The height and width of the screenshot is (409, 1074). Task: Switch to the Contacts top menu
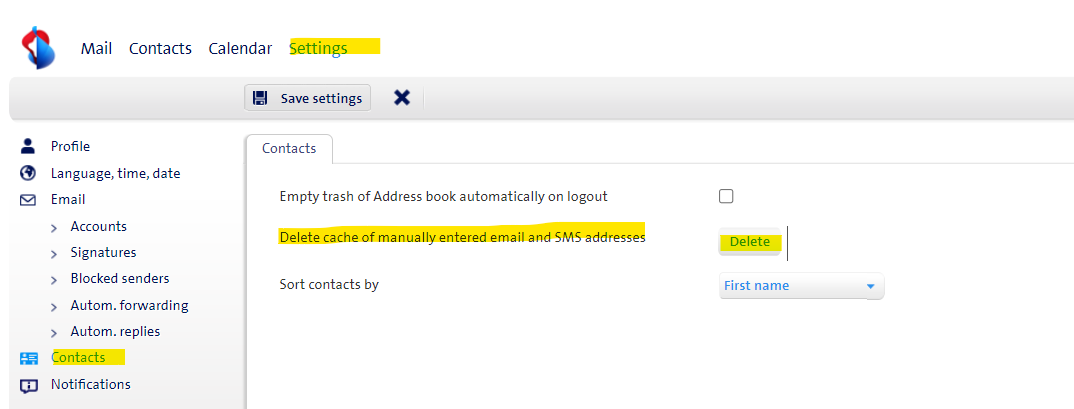coord(160,48)
